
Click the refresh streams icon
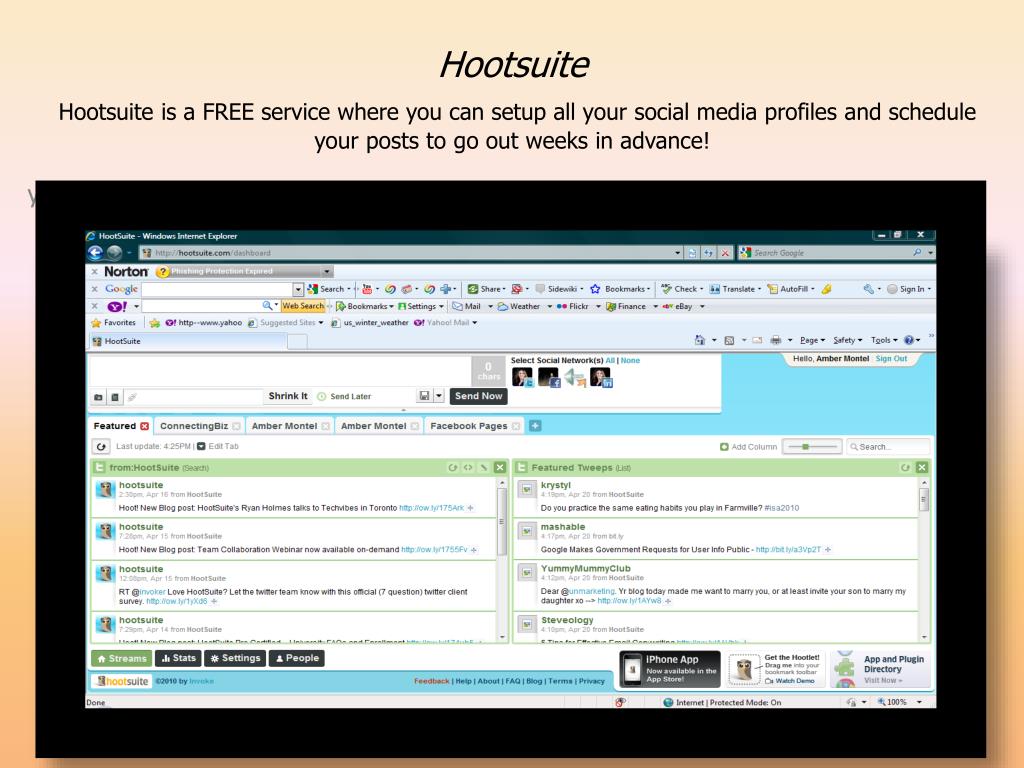(x=101, y=447)
